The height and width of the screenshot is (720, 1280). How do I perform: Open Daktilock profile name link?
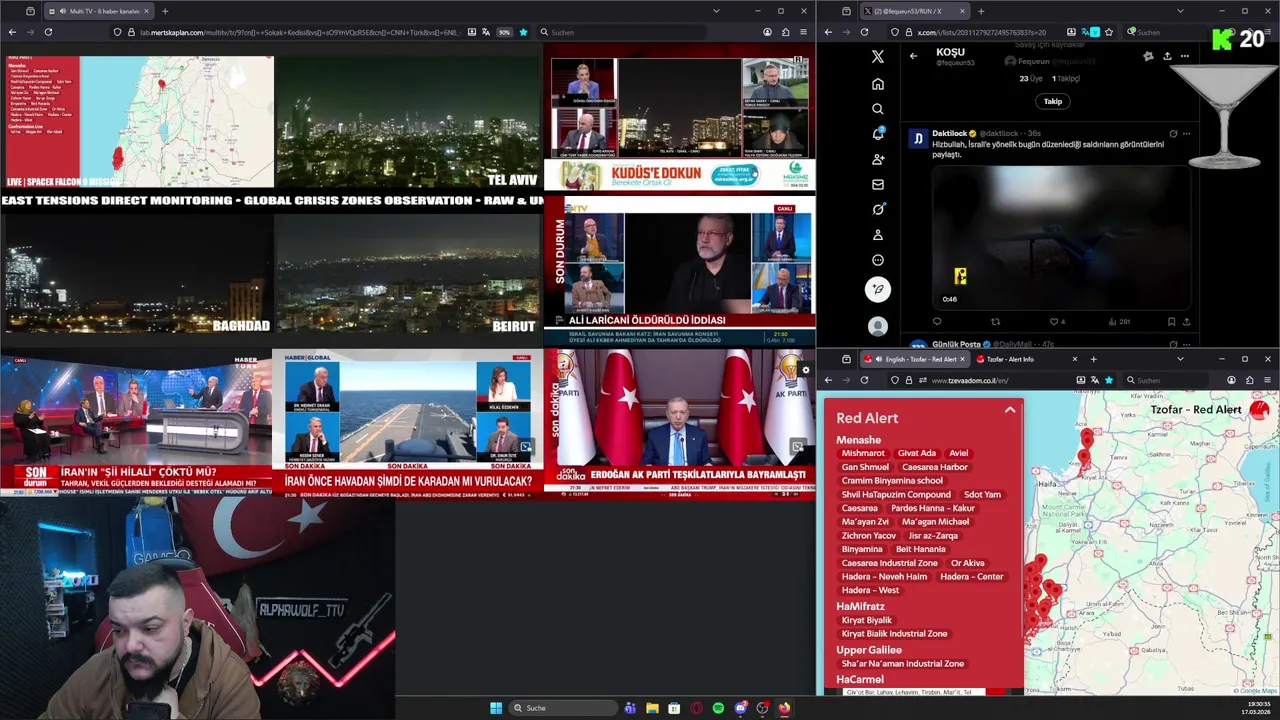point(950,133)
